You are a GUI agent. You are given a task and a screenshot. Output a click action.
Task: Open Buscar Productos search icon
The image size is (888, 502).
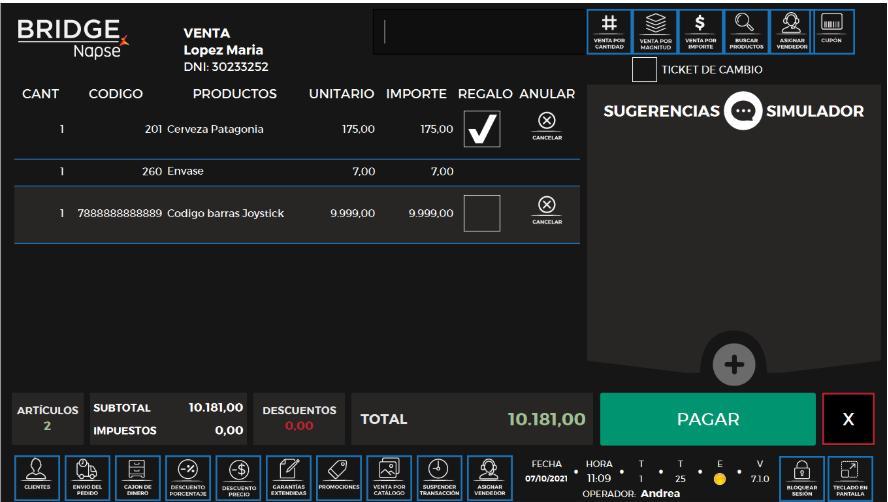(746, 32)
